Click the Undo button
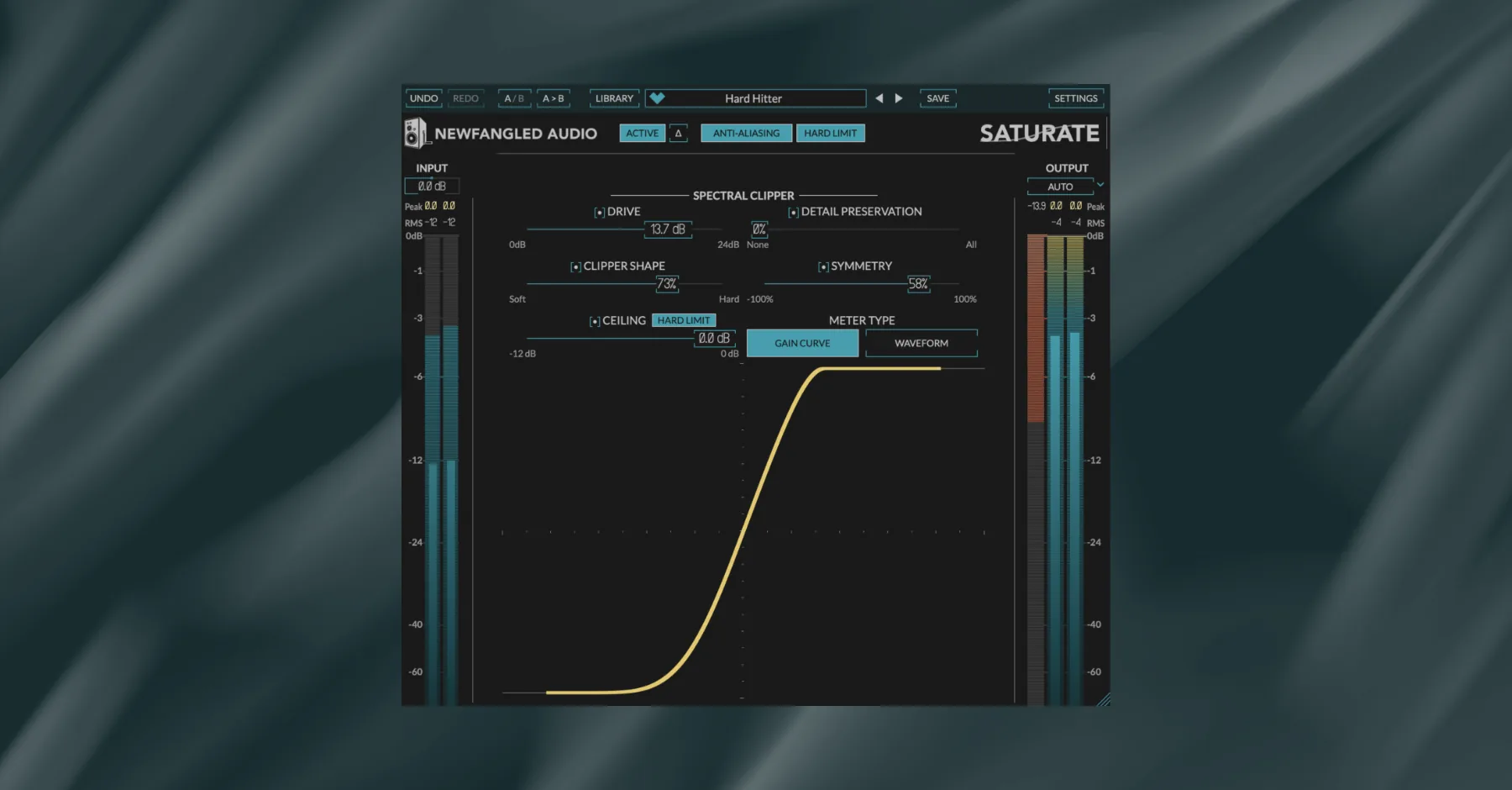1512x790 pixels. (423, 98)
